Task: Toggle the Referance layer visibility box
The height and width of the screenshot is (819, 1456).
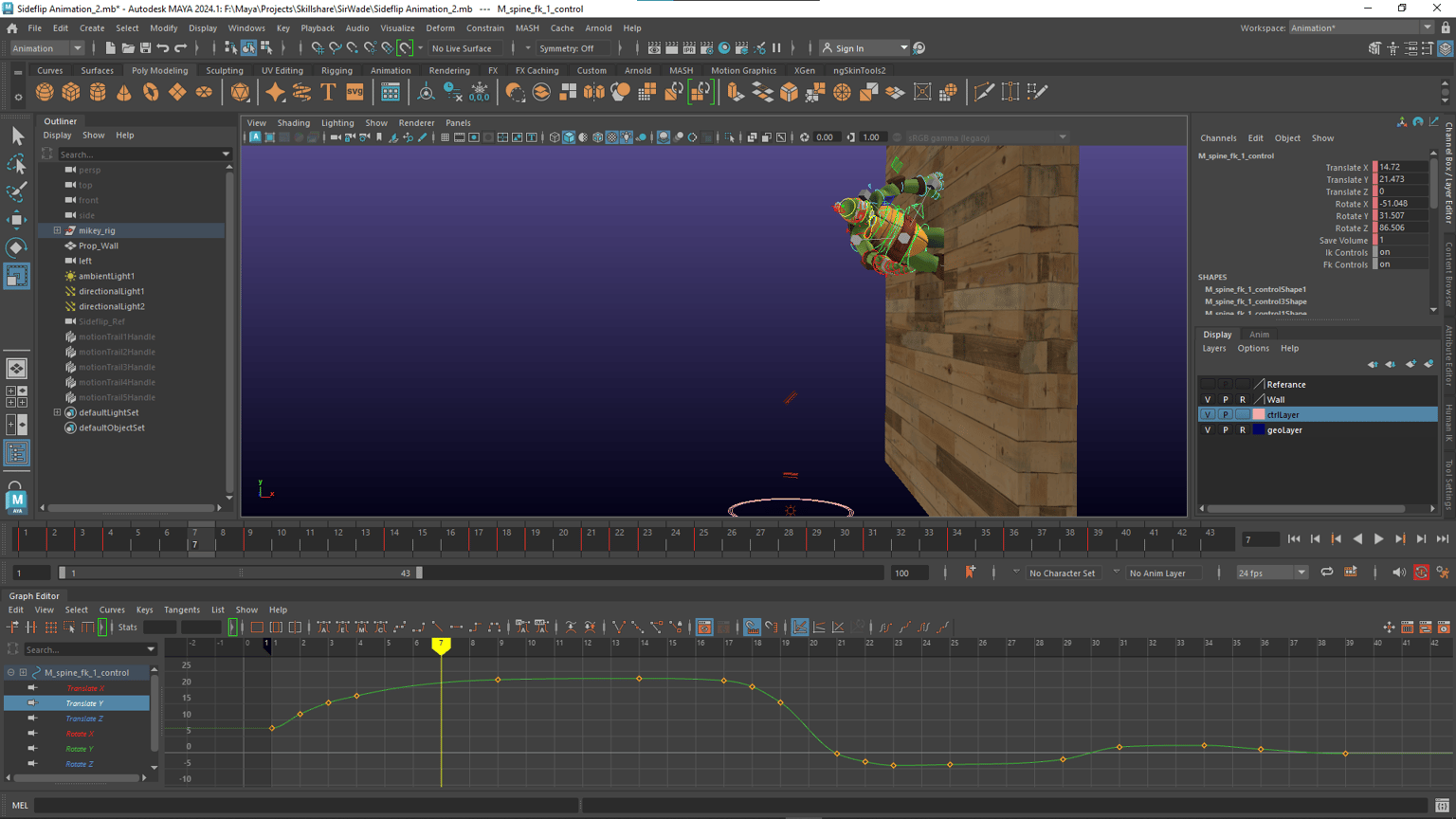Action: (x=1208, y=385)
